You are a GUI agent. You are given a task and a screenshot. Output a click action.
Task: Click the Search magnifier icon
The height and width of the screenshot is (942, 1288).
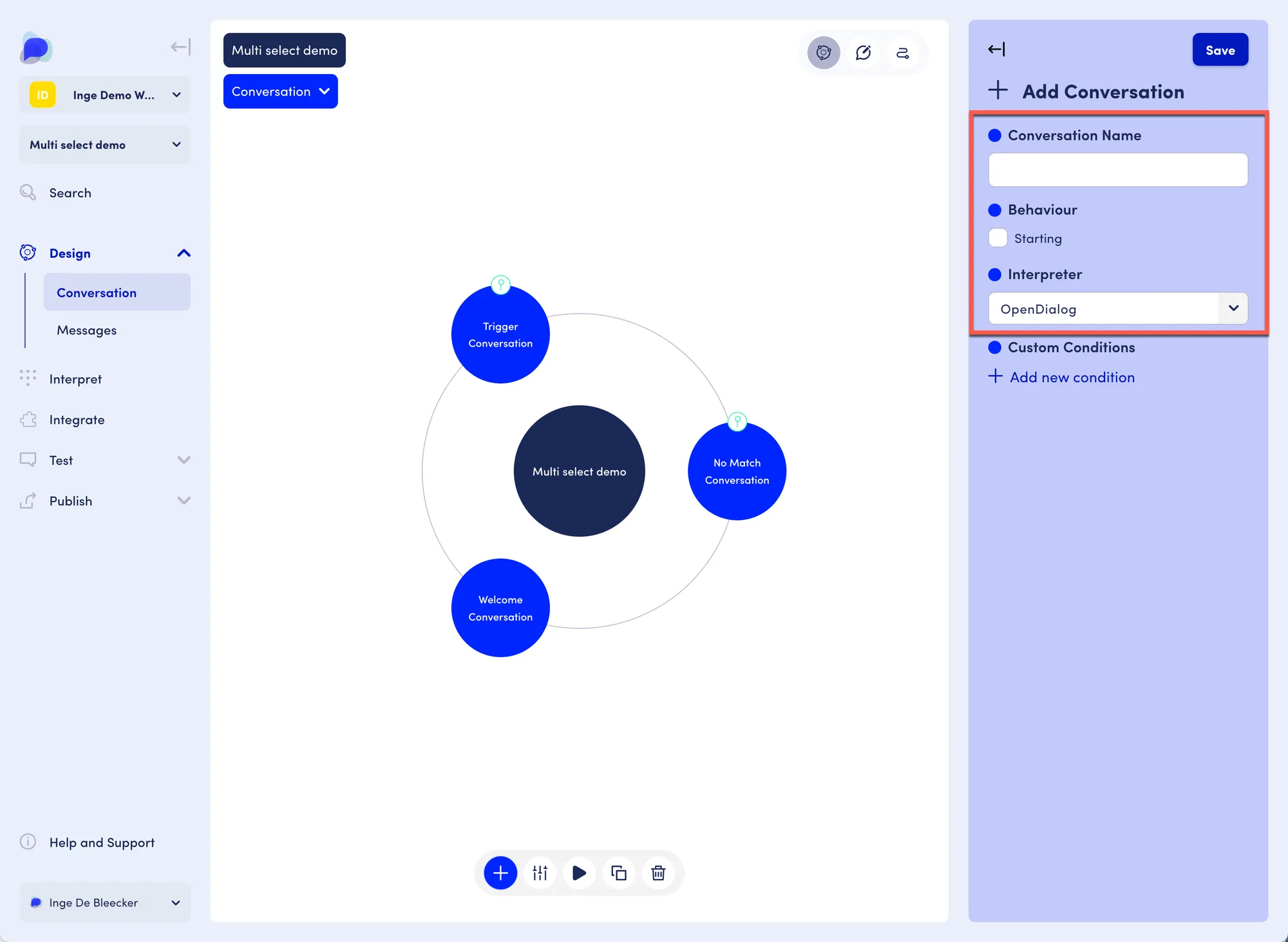28,192
